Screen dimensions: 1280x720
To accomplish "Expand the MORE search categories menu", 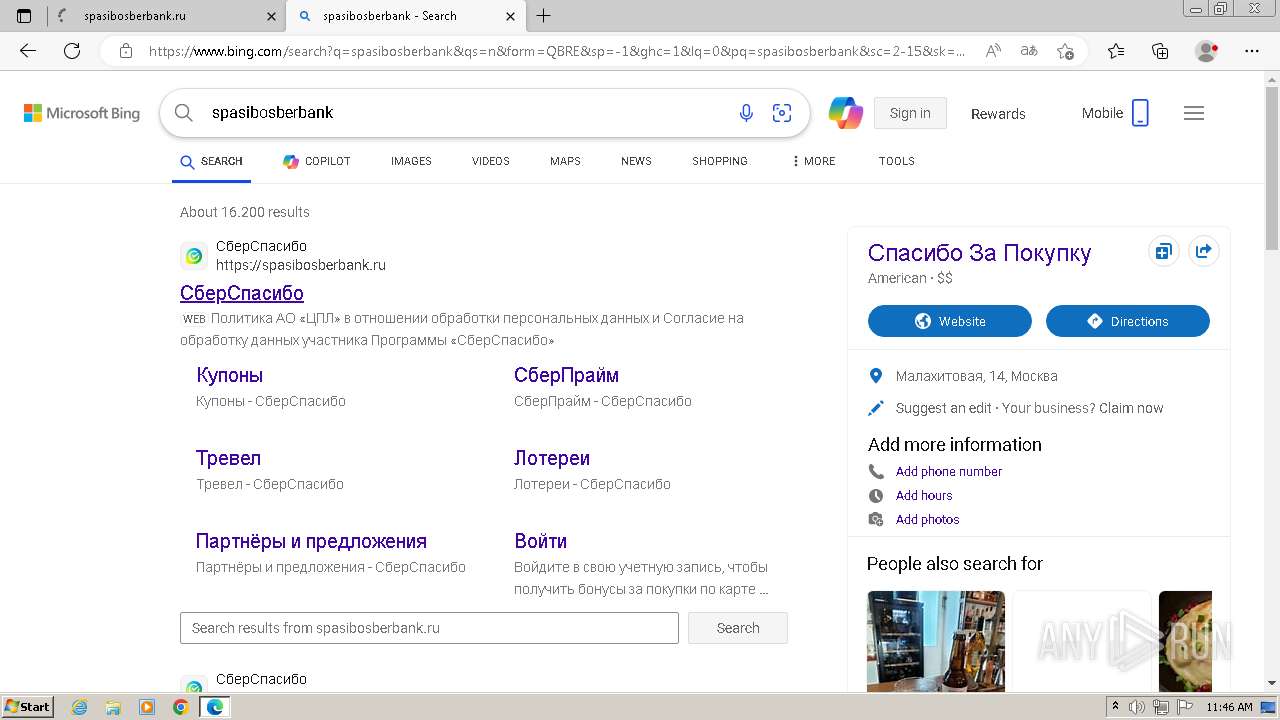I will point(813,161).
